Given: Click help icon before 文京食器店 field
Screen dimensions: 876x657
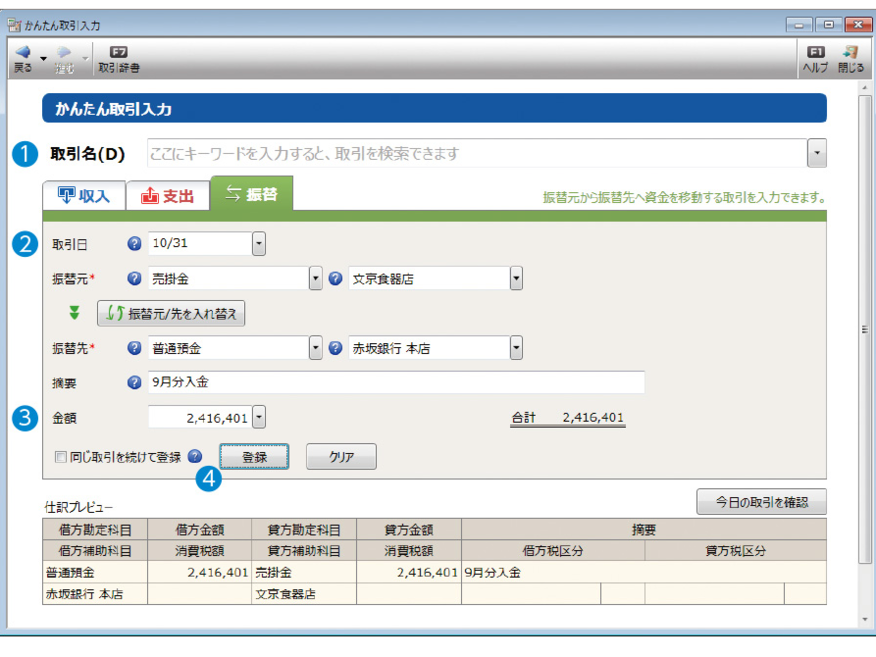Looking at the screenshot, I should click(336, 279).
